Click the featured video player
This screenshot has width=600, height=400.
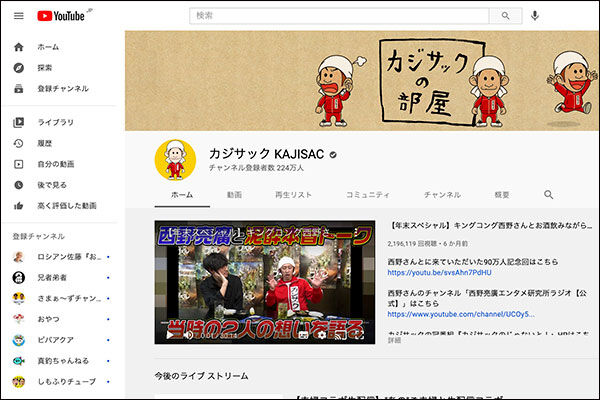click(x=265, y=282)
